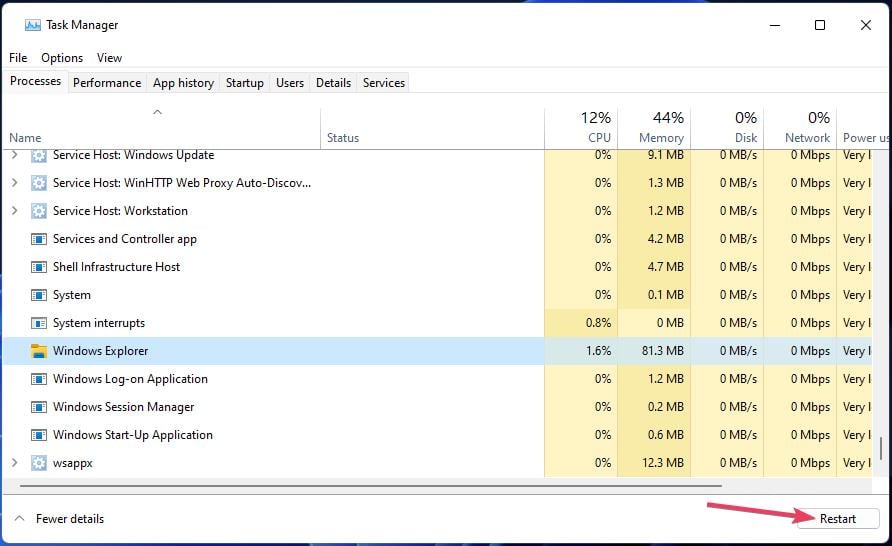Click the sort arrow above Name column
The width and height of the screenshot is (892, 546).
pos(158,112)
